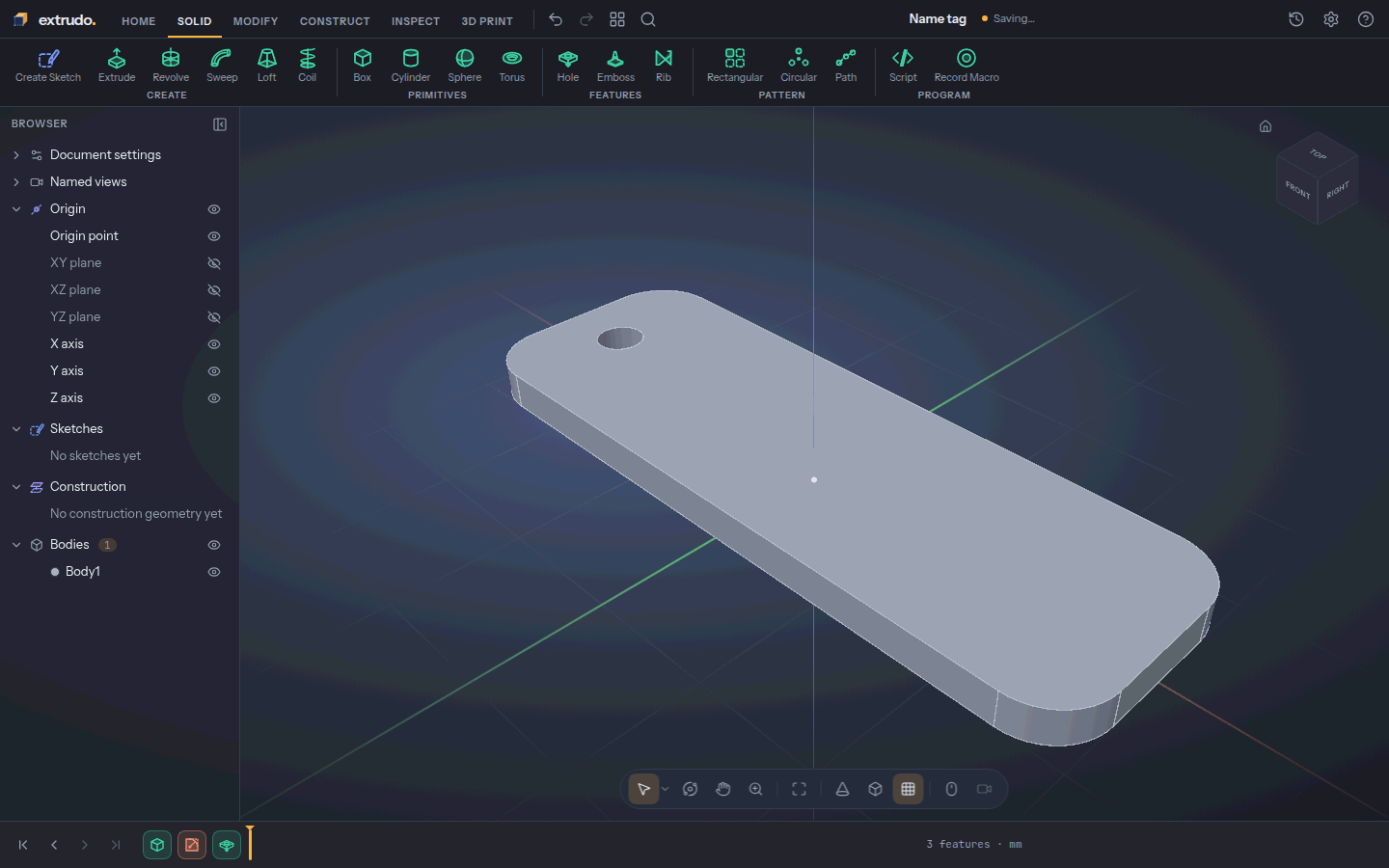
Task: Hide the X axis
Action: pyautogui.click(x=214, y=344)
